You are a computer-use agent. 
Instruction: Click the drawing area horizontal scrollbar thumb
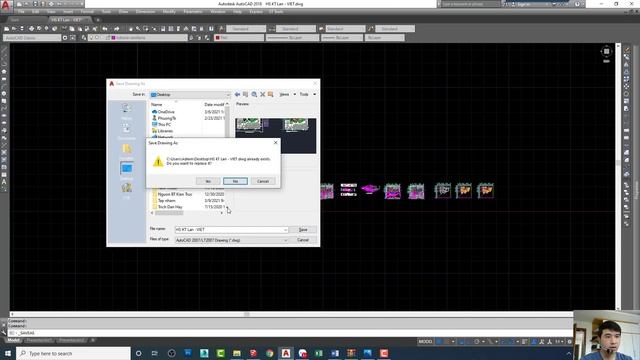[x=247, y=314]
